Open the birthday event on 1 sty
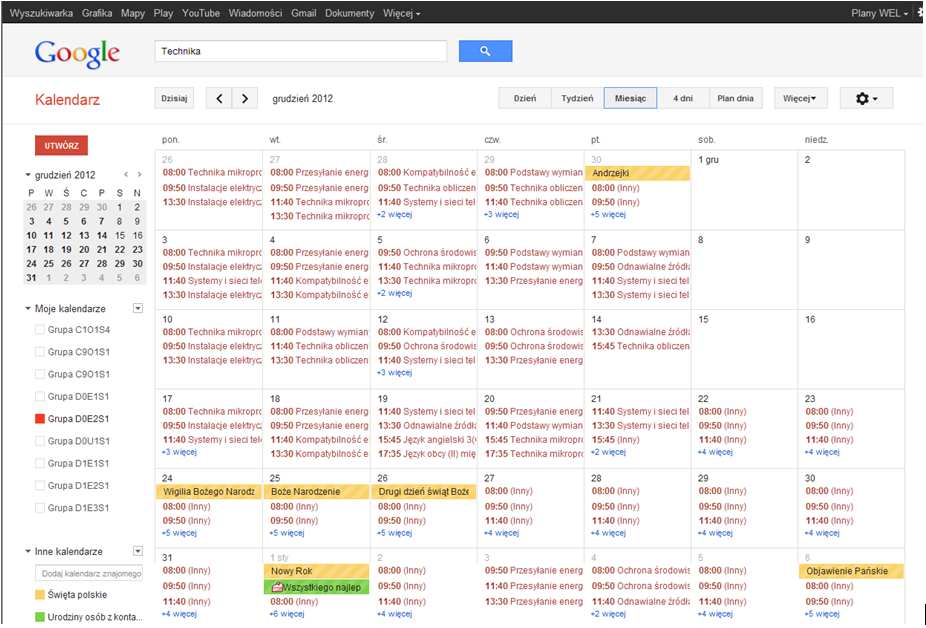The height and width of the screenshot is (628, 926). pyautogui.click(x=317, y=587)
